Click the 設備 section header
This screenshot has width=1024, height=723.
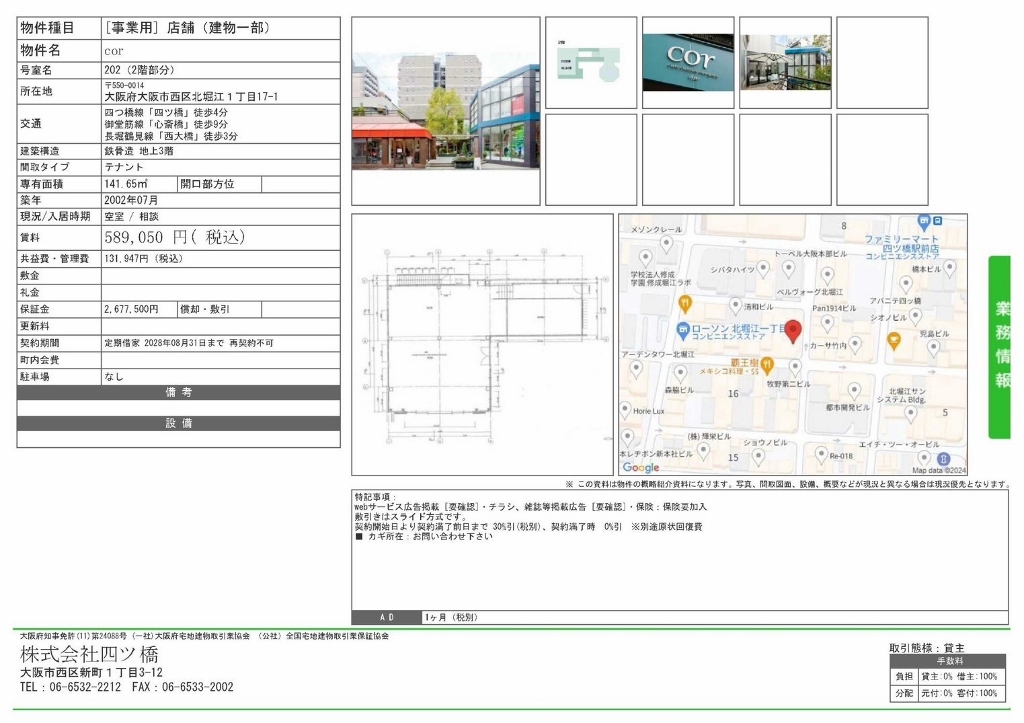(178, 423)
